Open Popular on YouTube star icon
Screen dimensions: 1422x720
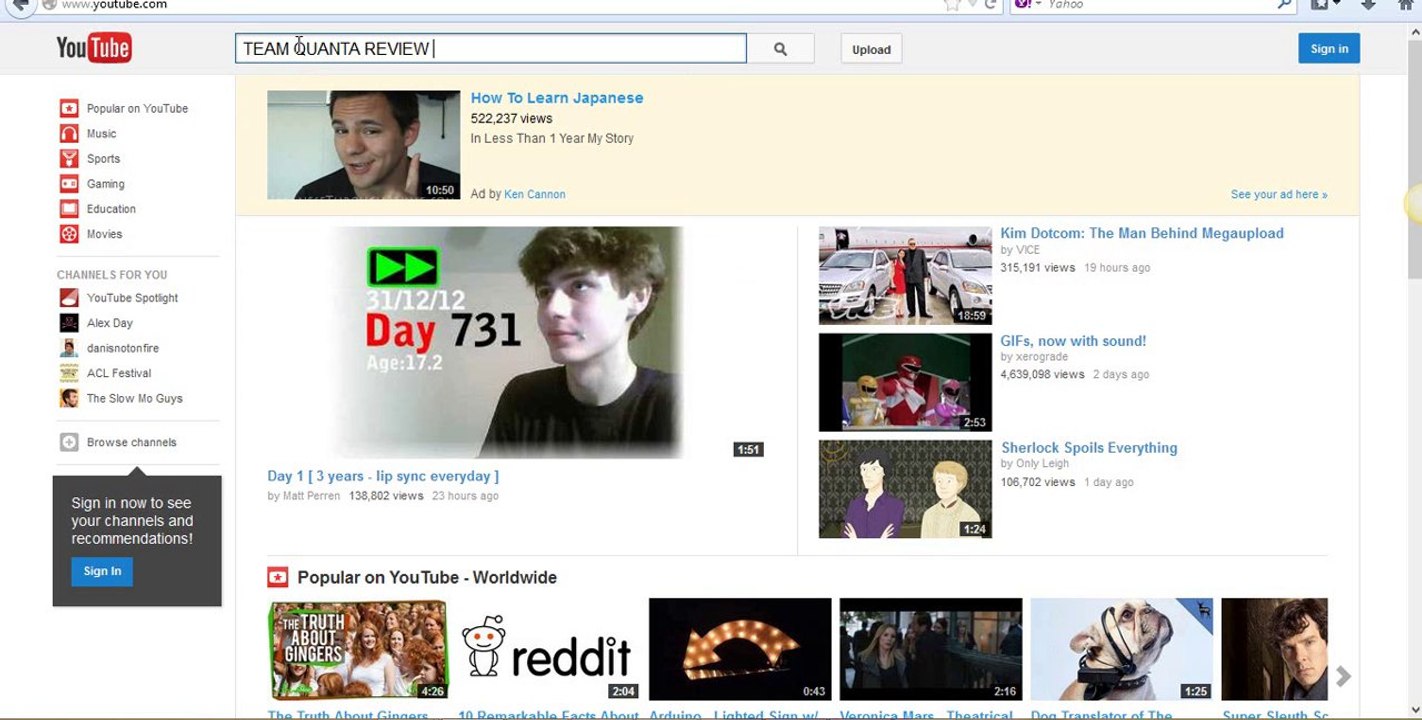69,108
